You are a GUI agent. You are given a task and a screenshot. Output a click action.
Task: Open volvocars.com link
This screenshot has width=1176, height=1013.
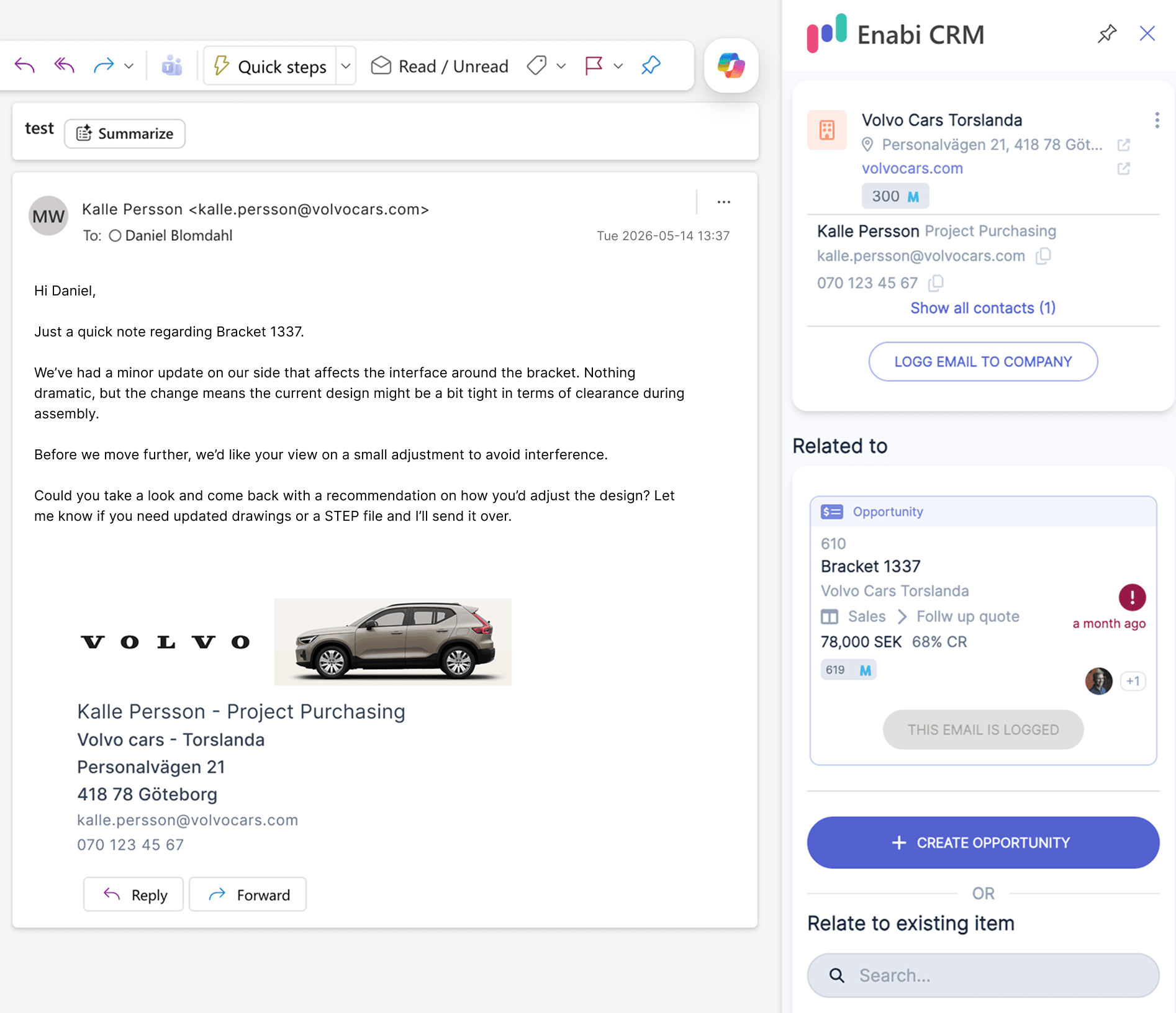[912, 168]
